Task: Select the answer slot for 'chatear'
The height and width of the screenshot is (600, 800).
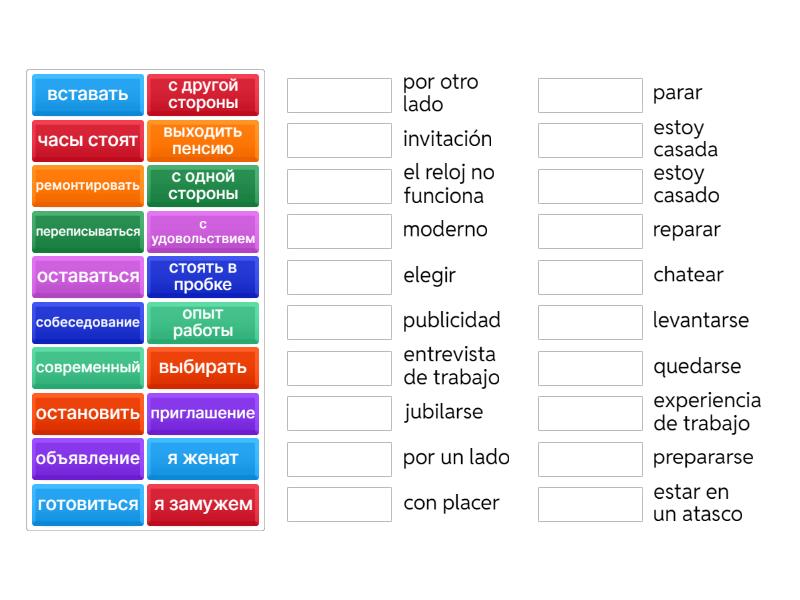Action: click(x=590, y=277)
